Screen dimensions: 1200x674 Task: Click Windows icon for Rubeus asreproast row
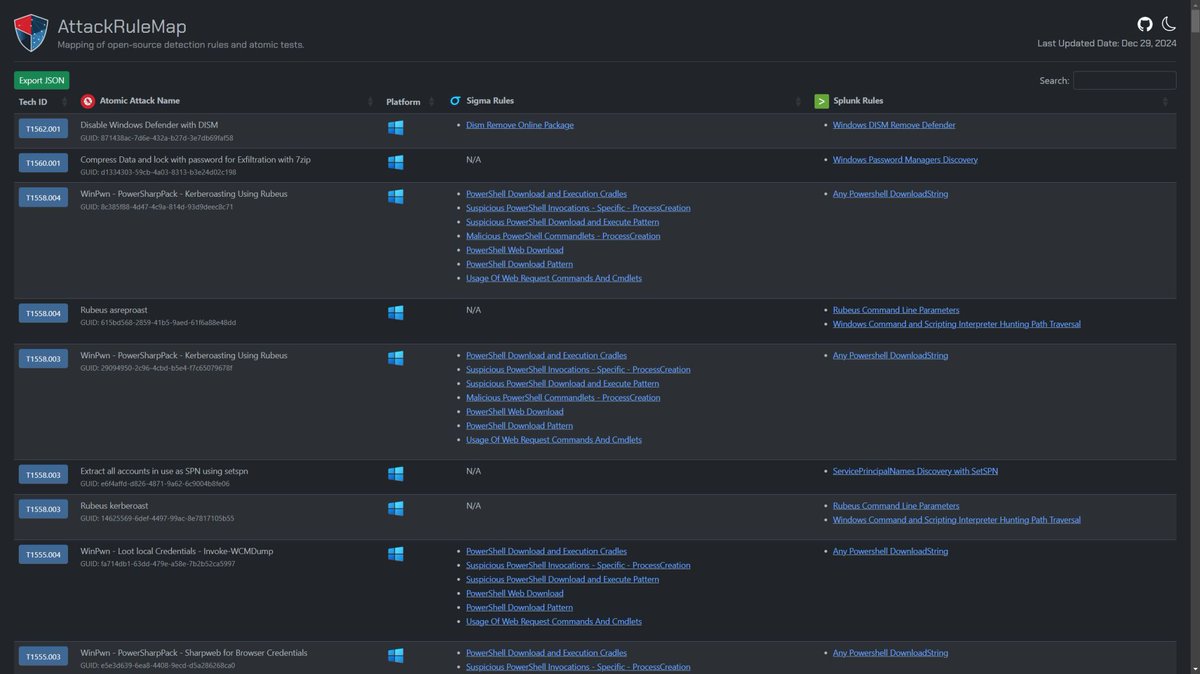click(396, 313)
